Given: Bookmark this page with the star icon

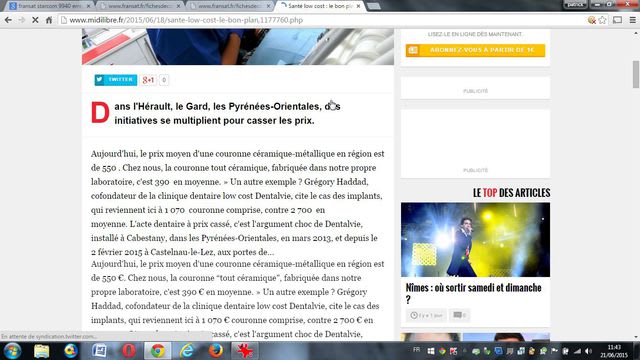Looking at the screenshot, I should point(602,20).
